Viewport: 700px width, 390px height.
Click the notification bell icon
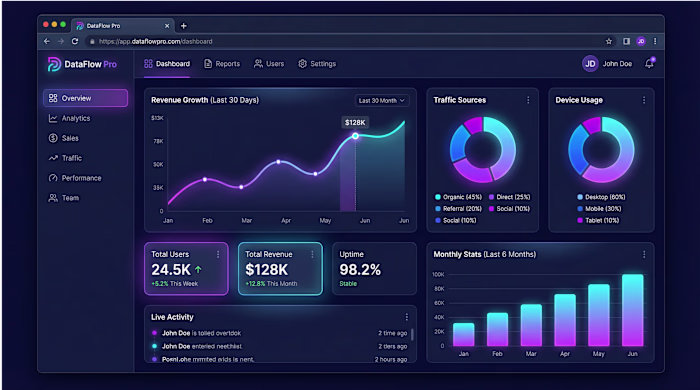(650, 64)
